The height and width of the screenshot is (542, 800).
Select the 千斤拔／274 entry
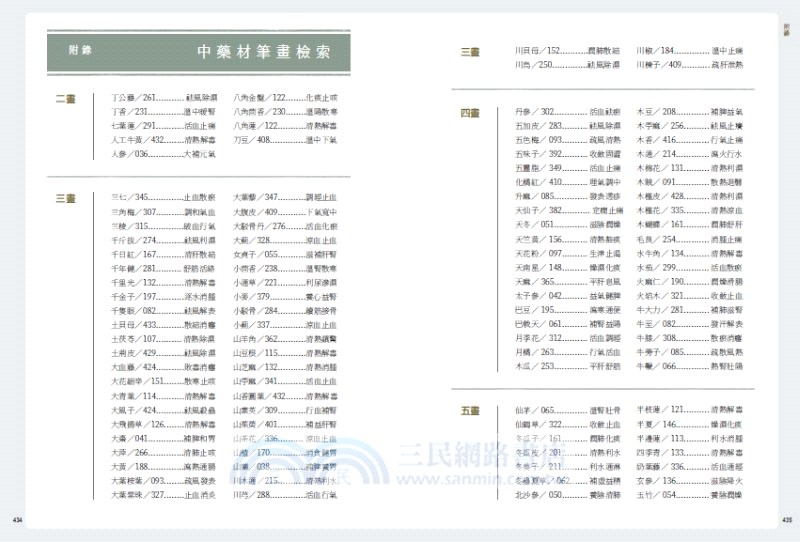(x=164, y=240)
